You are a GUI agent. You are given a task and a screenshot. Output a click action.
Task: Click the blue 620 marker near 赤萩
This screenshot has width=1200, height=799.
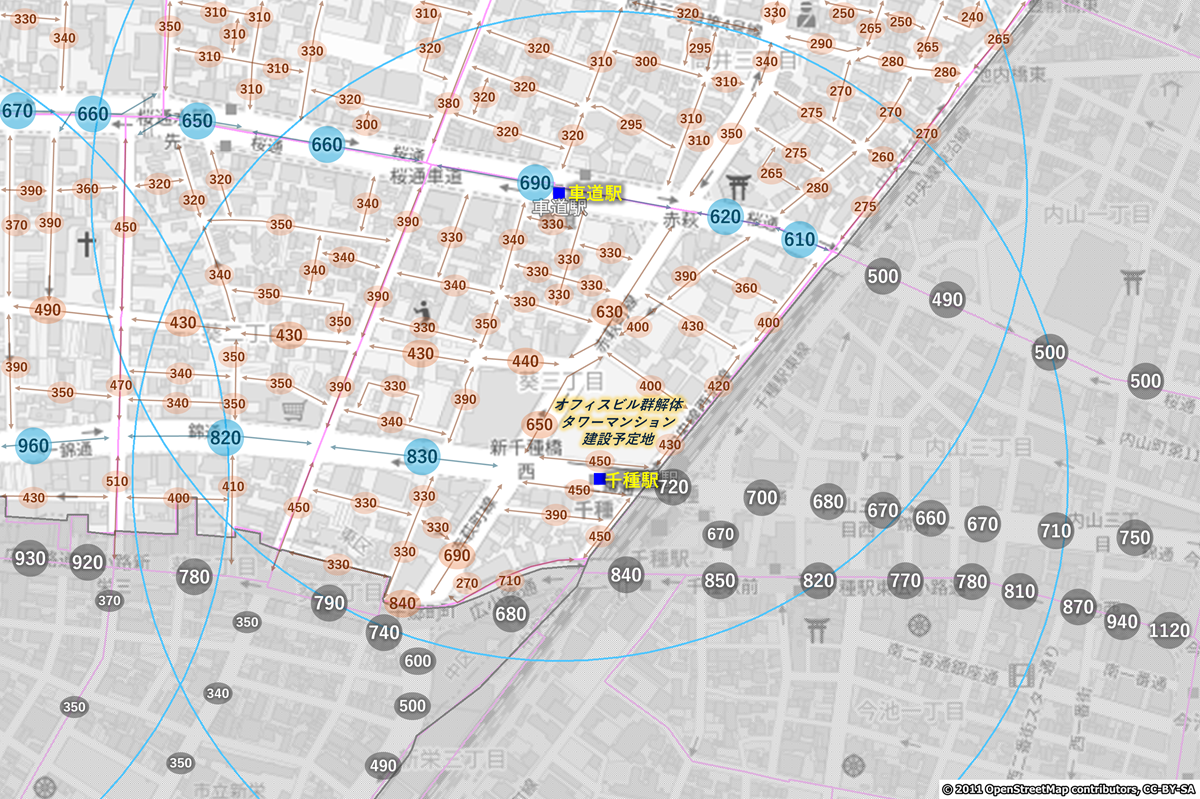726,217
